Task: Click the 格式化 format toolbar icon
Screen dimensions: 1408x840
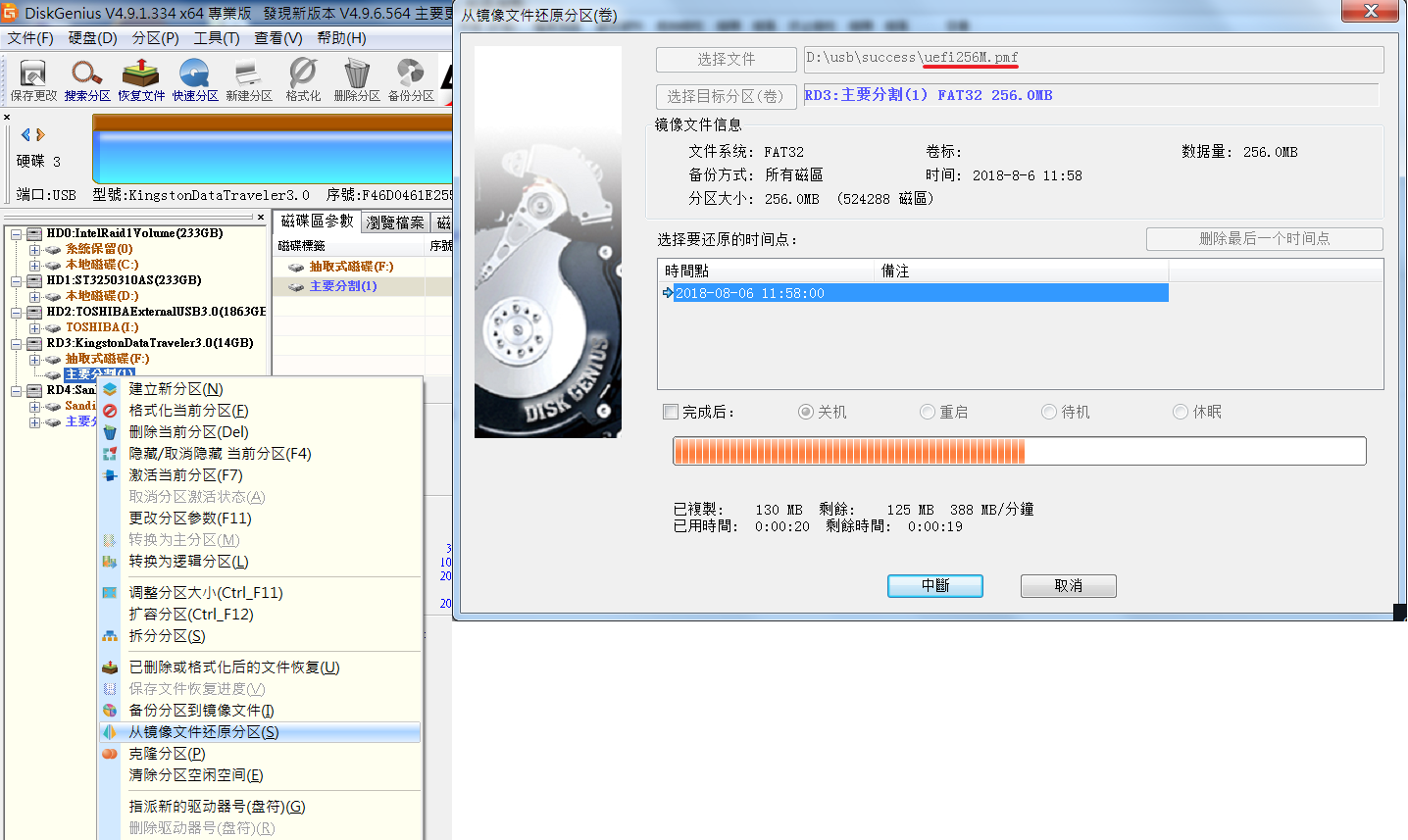Action: [303, 79]
